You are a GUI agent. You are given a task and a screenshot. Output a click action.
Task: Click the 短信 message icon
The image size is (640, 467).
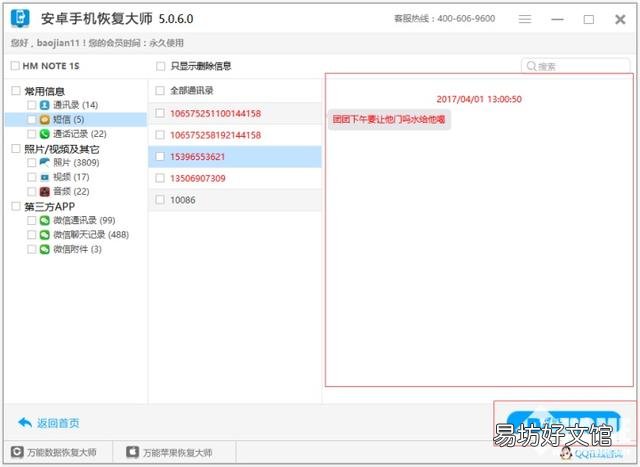pos(44,120)
